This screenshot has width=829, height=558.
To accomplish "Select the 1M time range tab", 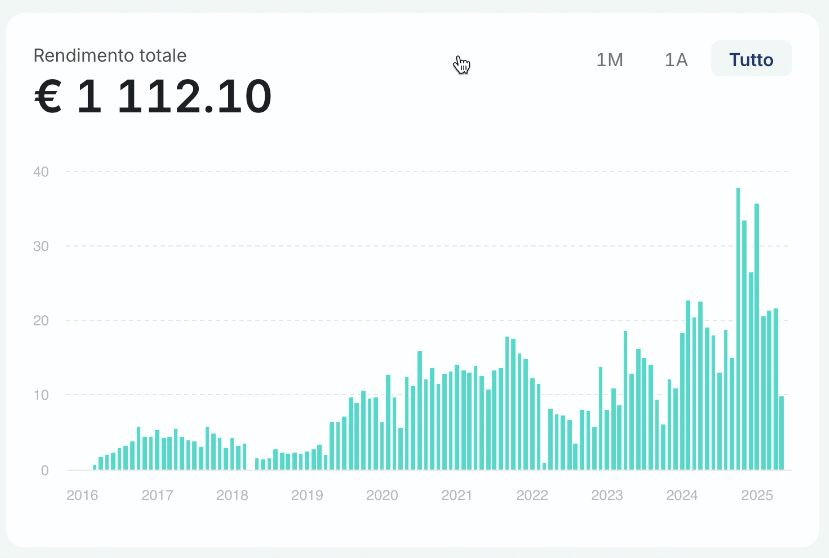I will (609, 59).
